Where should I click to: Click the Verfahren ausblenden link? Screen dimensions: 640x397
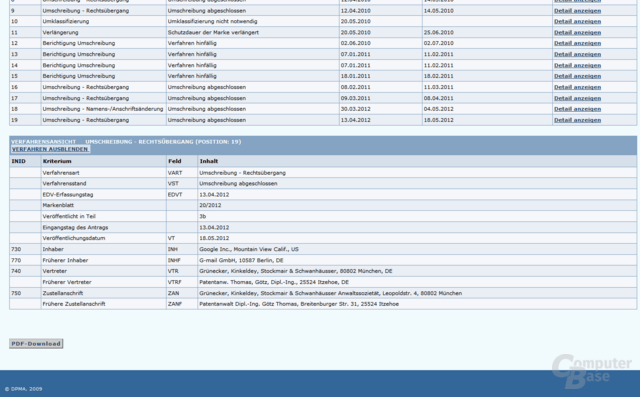pyautogui.click(x=50, y=149)
